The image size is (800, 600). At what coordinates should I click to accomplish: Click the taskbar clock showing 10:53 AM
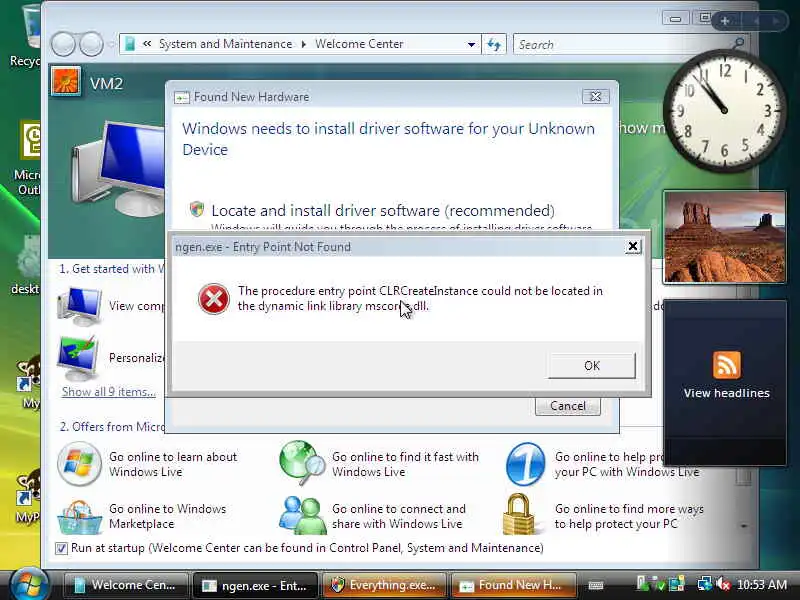tap(762, 584)
